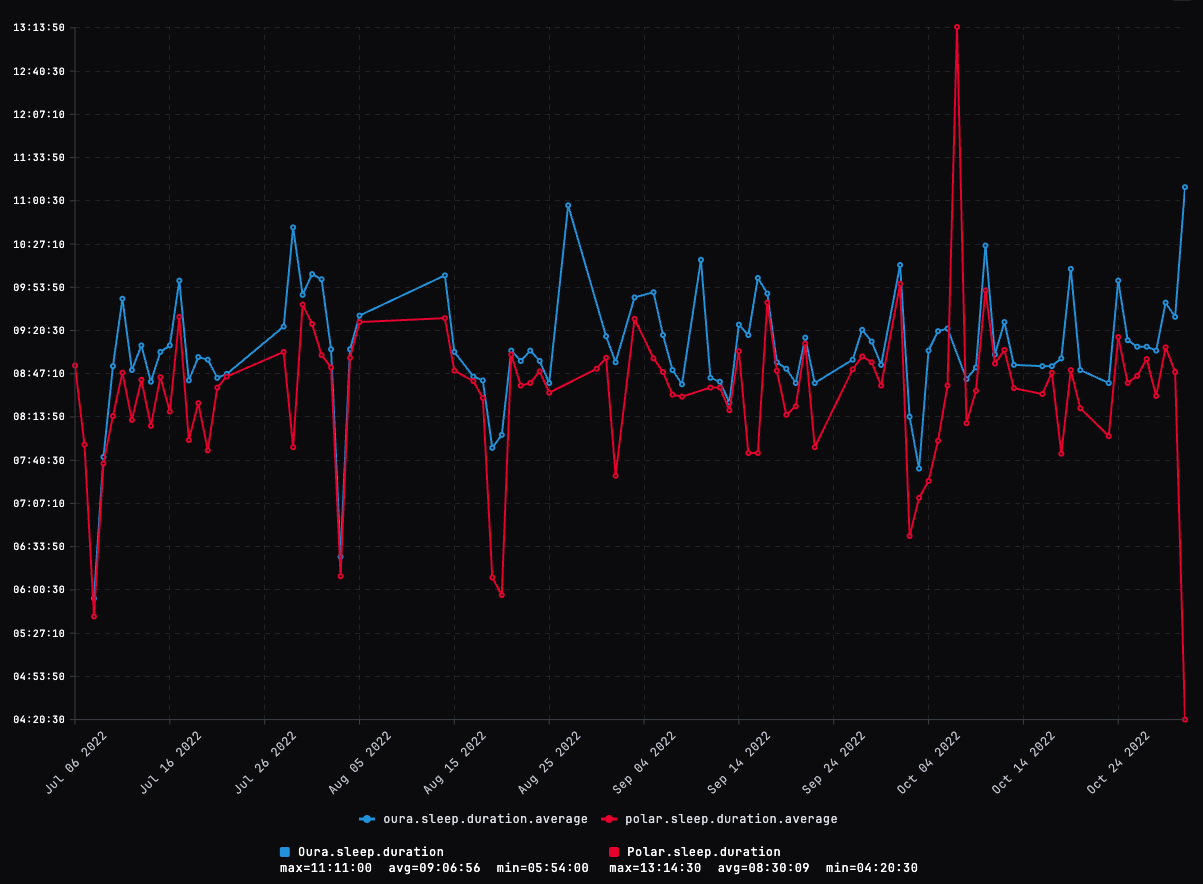Click the blue peak near Aug 25
The height and width of the screenshot is (884, 1203).
point(567,205)
